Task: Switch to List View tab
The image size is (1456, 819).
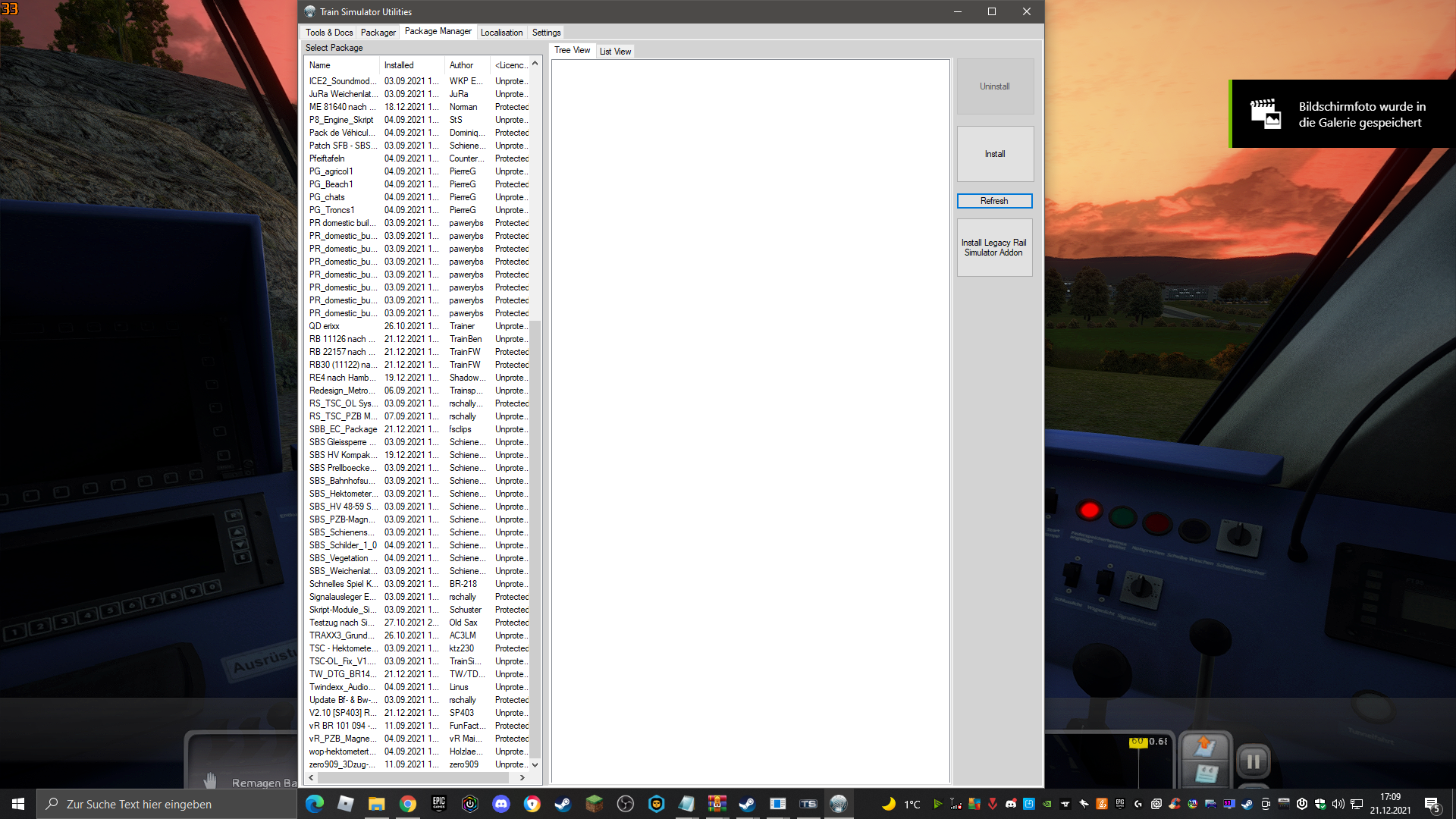Action: [615, 52]
